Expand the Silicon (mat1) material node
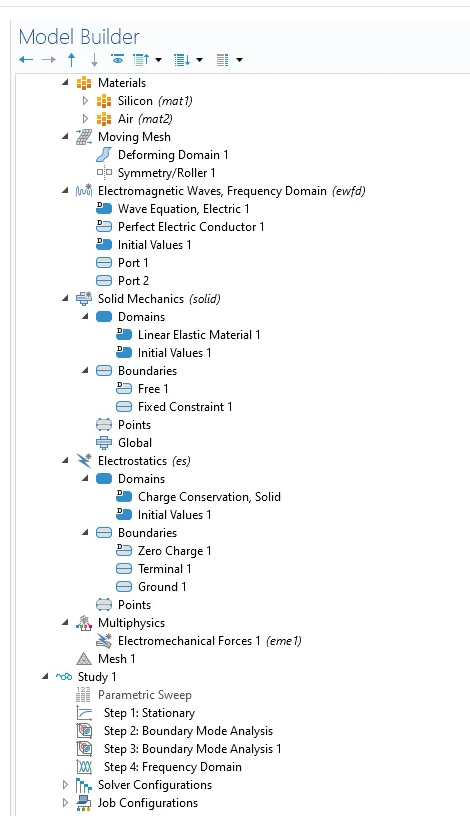 coord(85,101)
